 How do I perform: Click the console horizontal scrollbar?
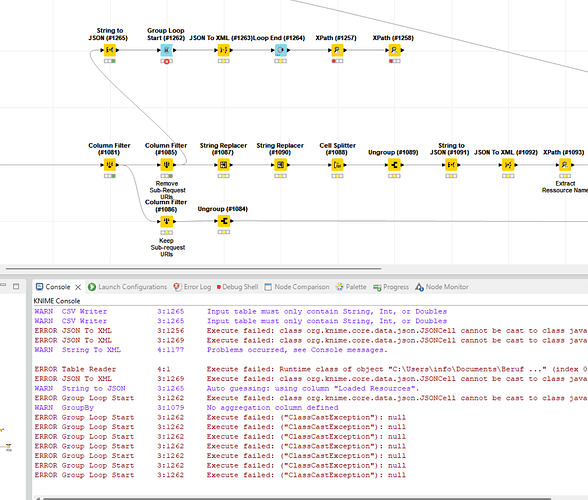tap(296, 498)
